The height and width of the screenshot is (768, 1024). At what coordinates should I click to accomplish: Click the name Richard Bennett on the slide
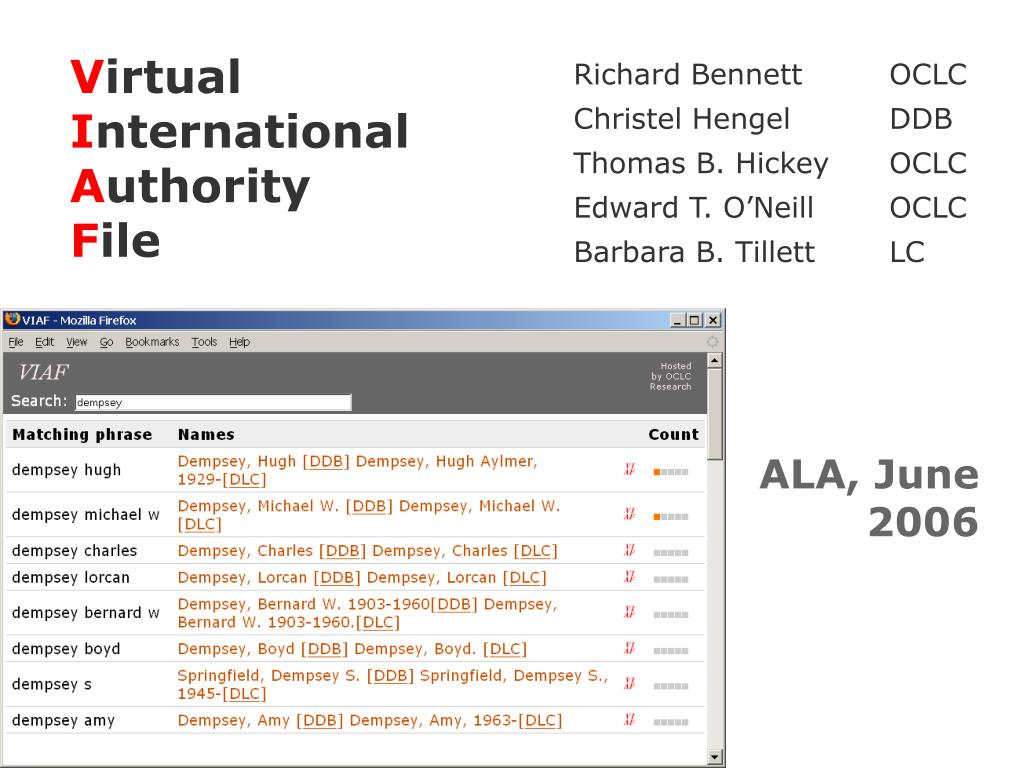[688, 74]
